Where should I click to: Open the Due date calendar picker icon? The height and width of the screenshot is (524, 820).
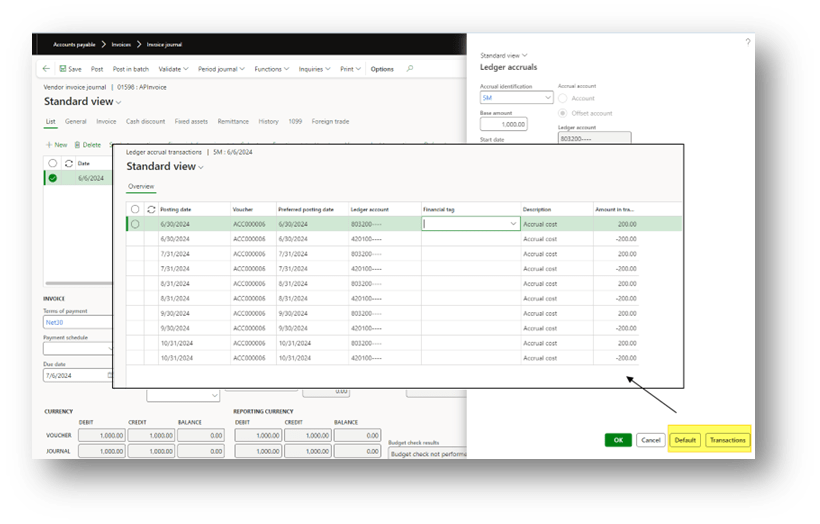[x=109, y=375]
